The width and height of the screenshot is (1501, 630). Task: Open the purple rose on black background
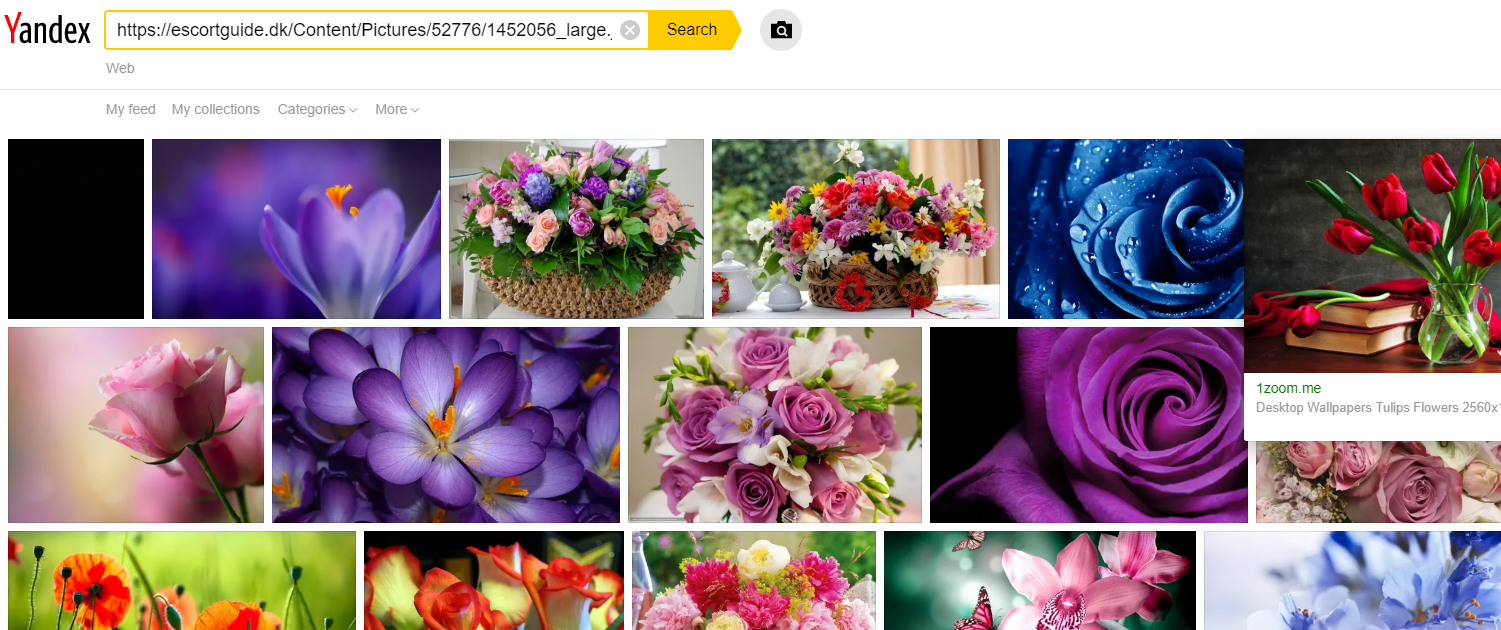1088,424
